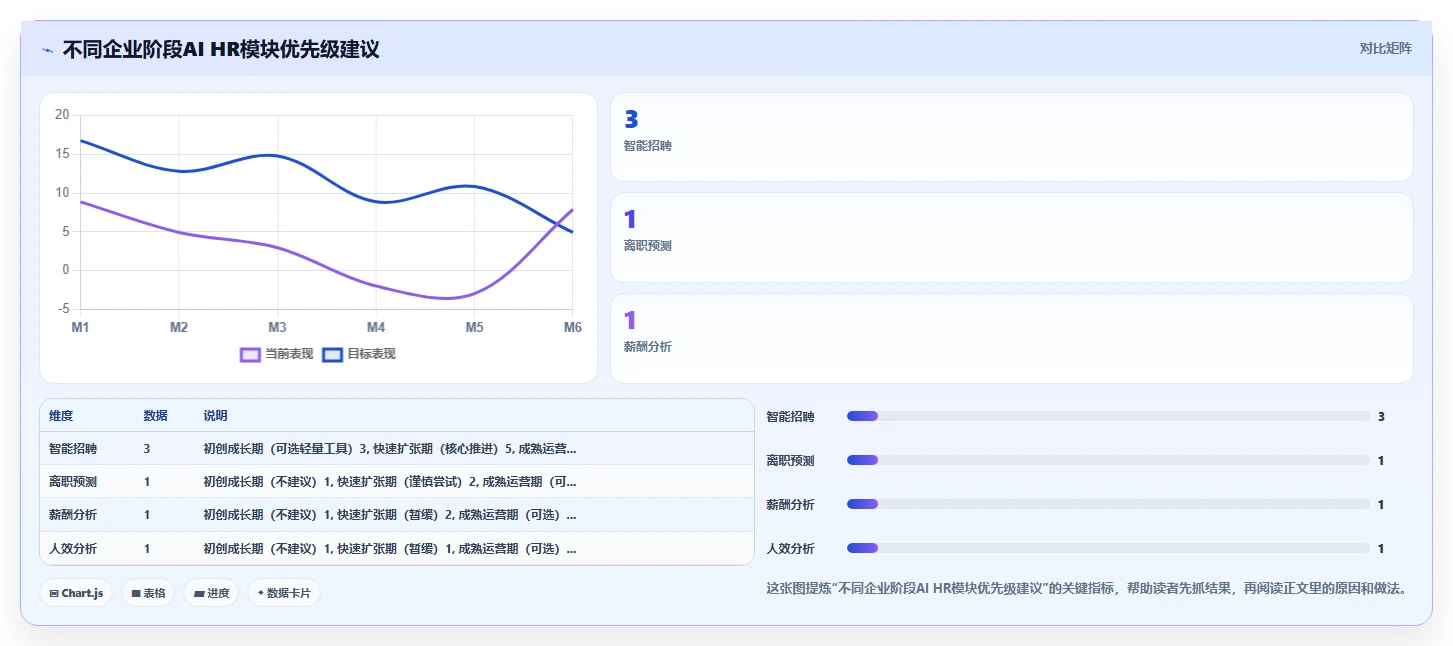
Task: Click the M3 x-axis label
Action: click(277, 327)
